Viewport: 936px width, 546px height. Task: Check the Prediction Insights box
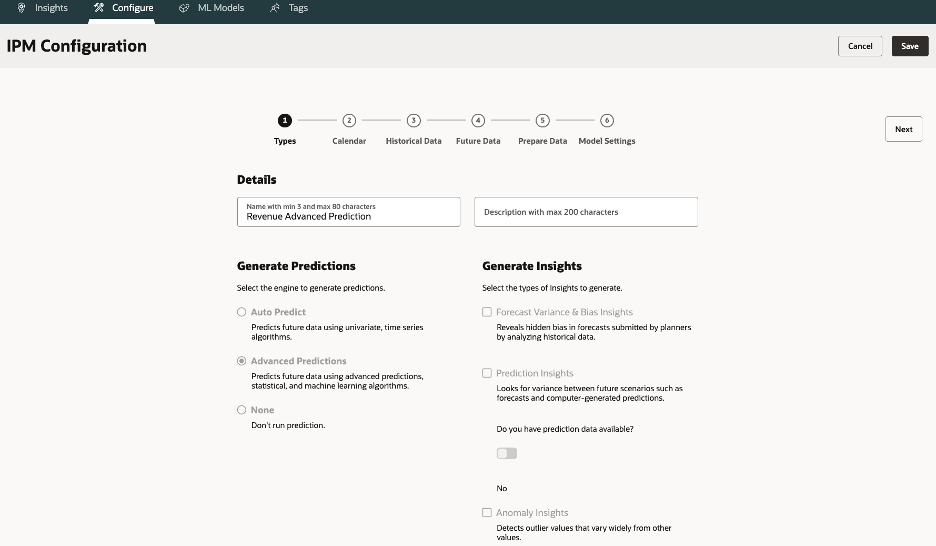pyautogui.click(x=487, y=373)
